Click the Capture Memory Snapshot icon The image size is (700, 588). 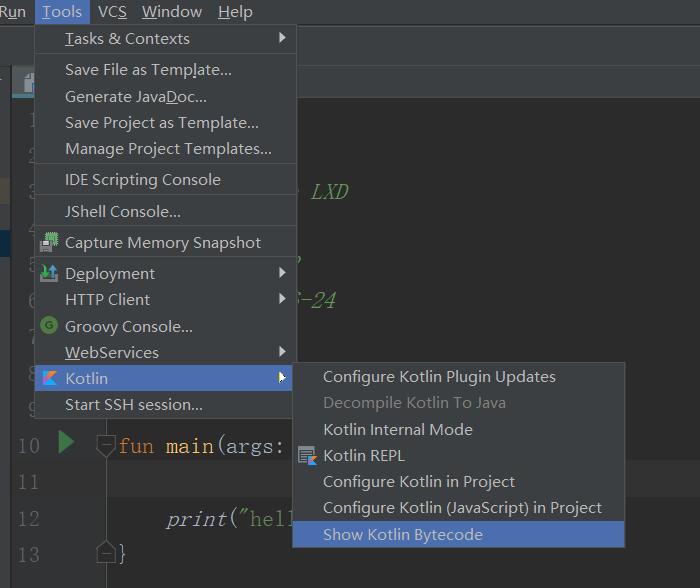(x=48, y=242)
